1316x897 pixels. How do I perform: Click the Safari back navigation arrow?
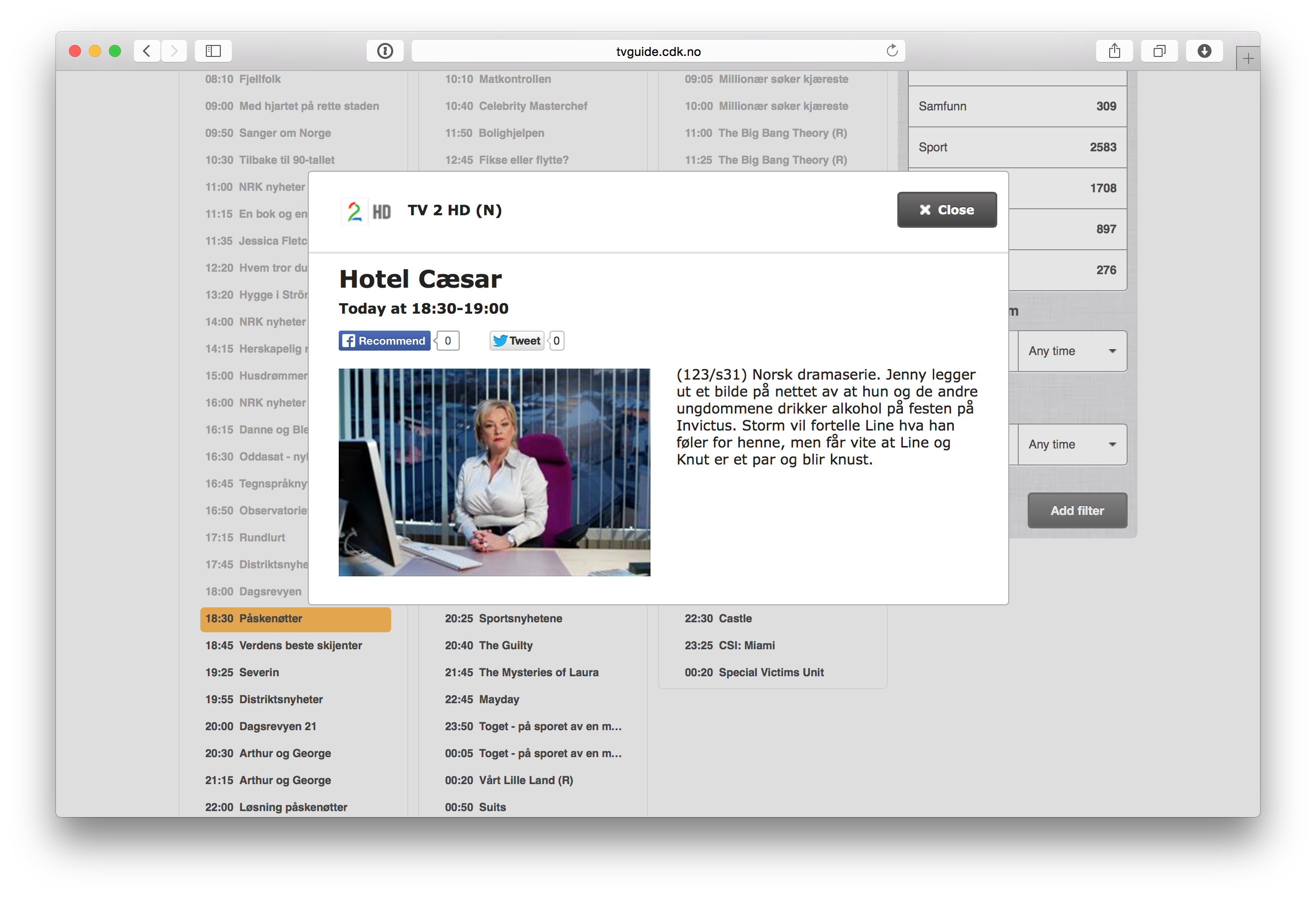point(147,51)
